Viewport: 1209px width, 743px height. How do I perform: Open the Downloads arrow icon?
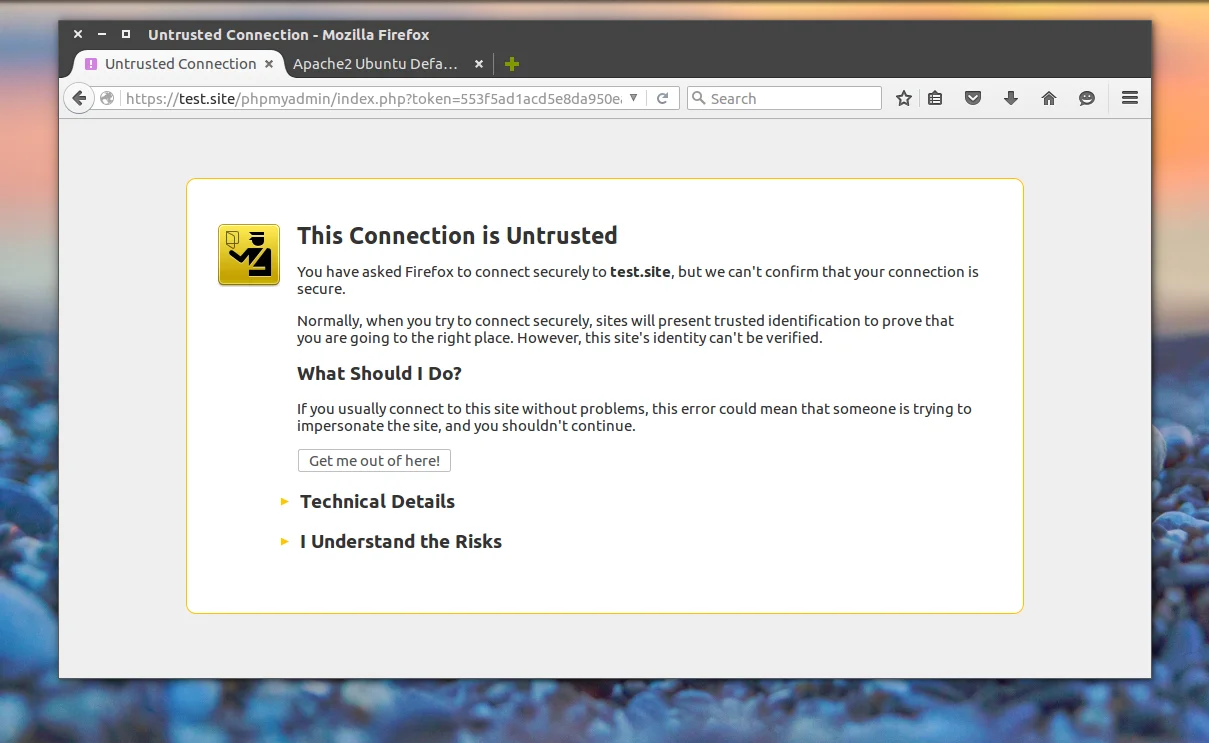coord(1011,98)
